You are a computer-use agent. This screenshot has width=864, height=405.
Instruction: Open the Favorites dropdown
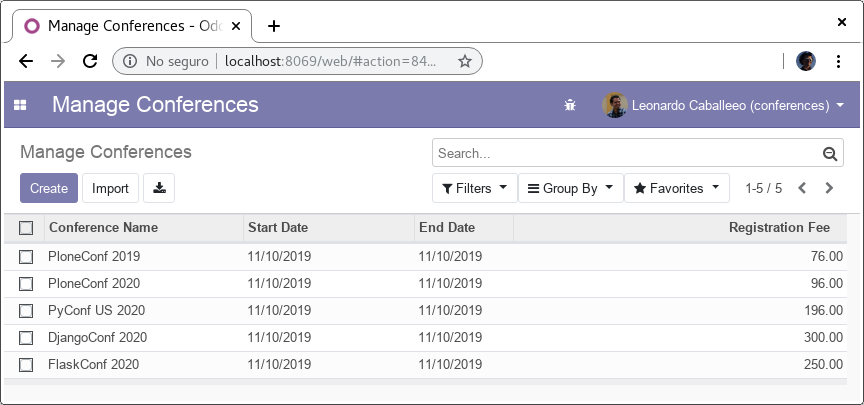click(x=676, y=188)
